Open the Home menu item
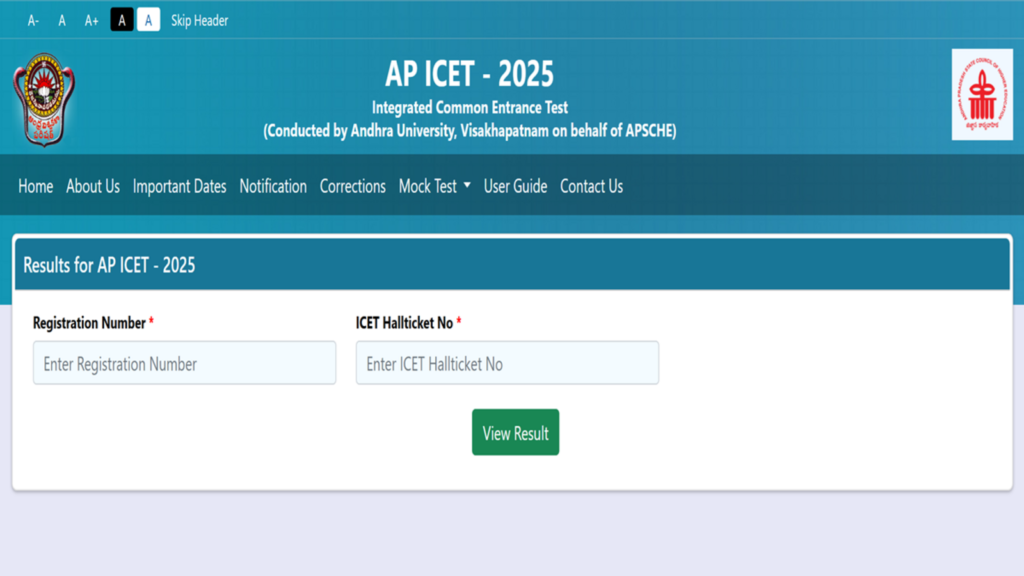 [35, 186]
